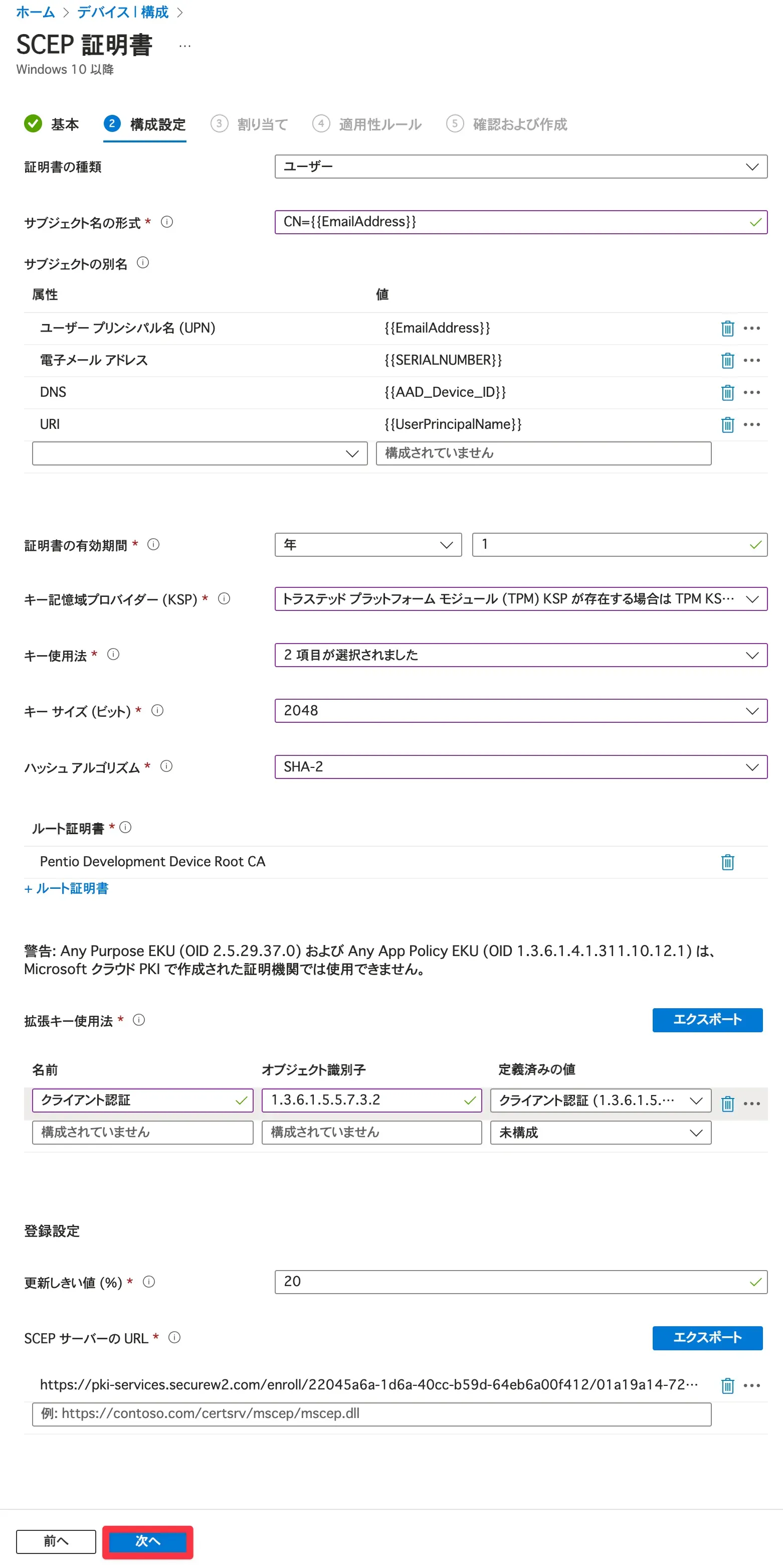Open more options for 電子メール アドレス row
This screenshot has width=783, height=1568.
click(751, 360)
